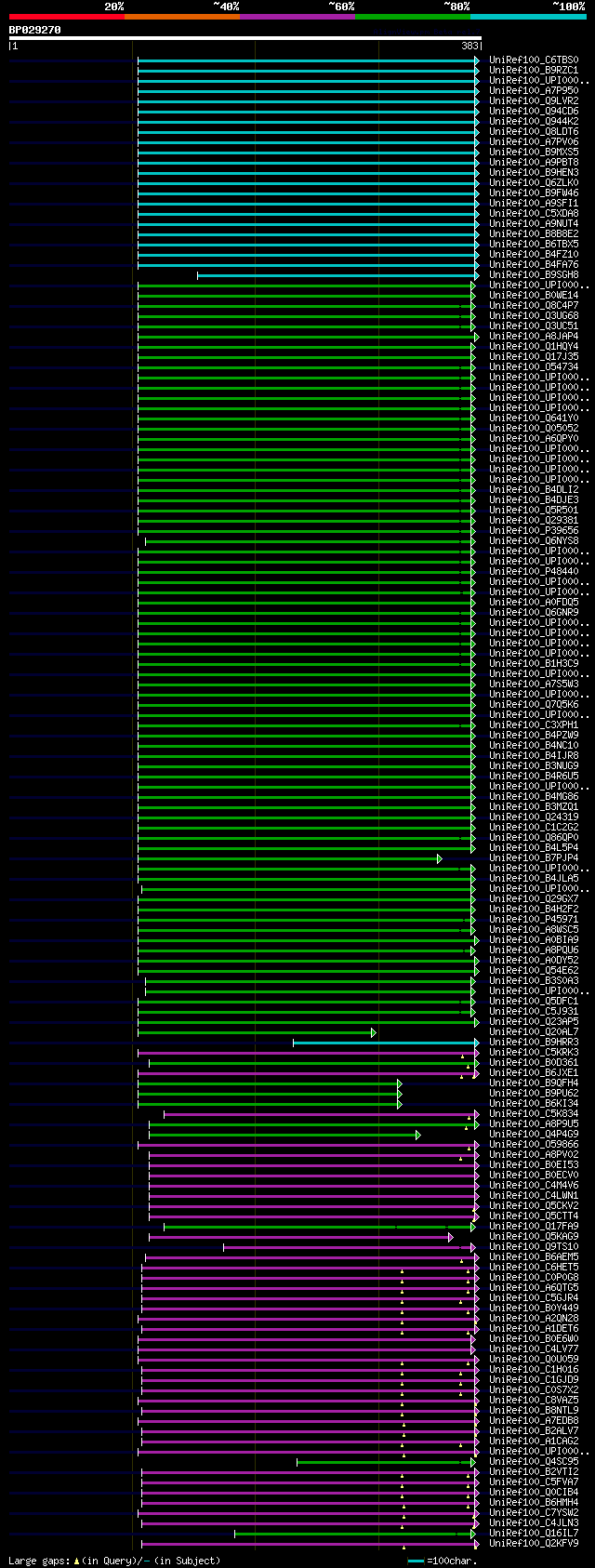Select the UniRef100_Q4SC95 entry

(x=534, y=1462)
